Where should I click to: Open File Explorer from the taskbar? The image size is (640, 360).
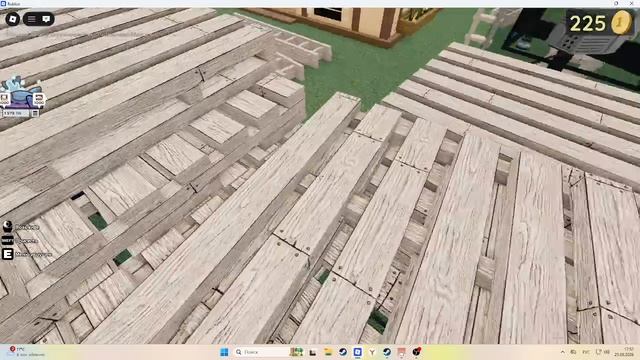coord(328,352)
